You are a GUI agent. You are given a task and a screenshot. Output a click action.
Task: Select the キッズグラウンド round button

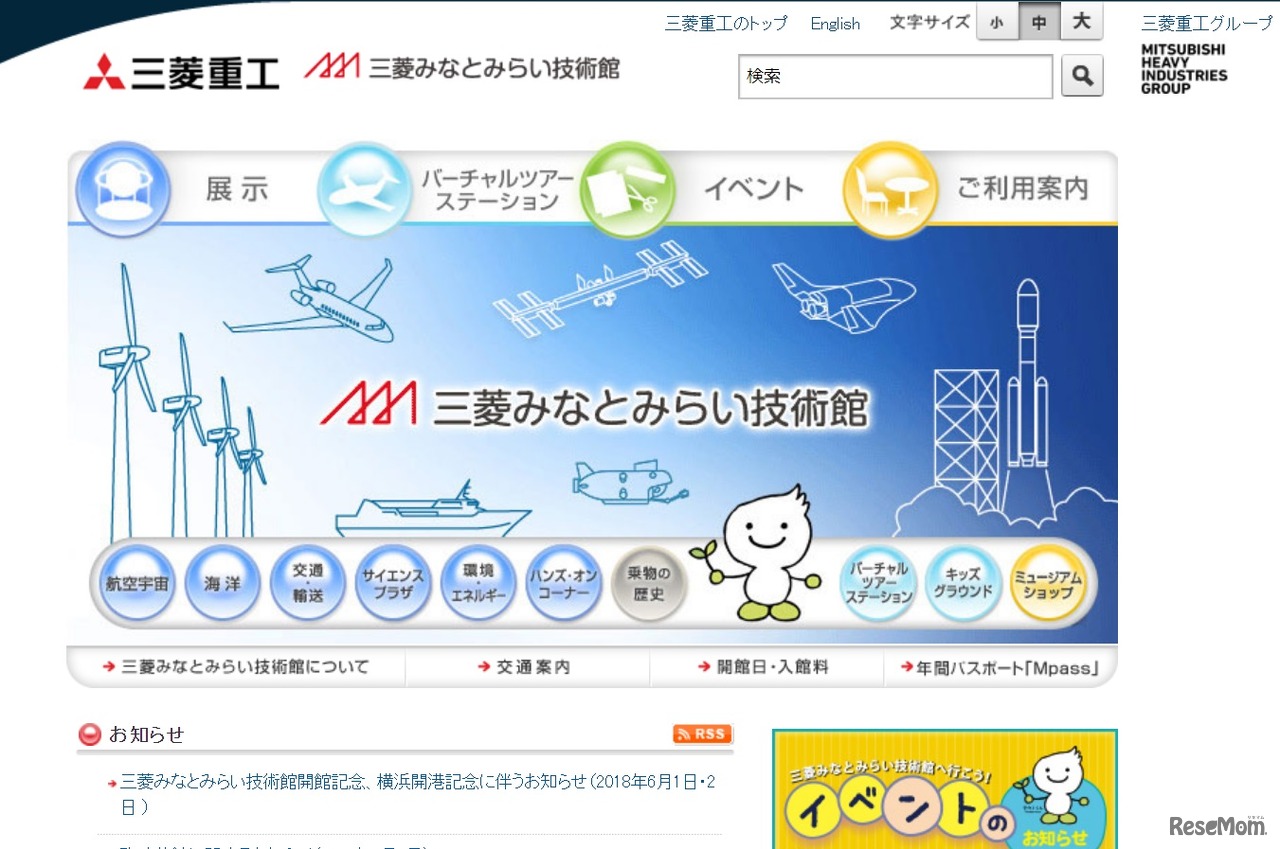click(x=963, y=583)
